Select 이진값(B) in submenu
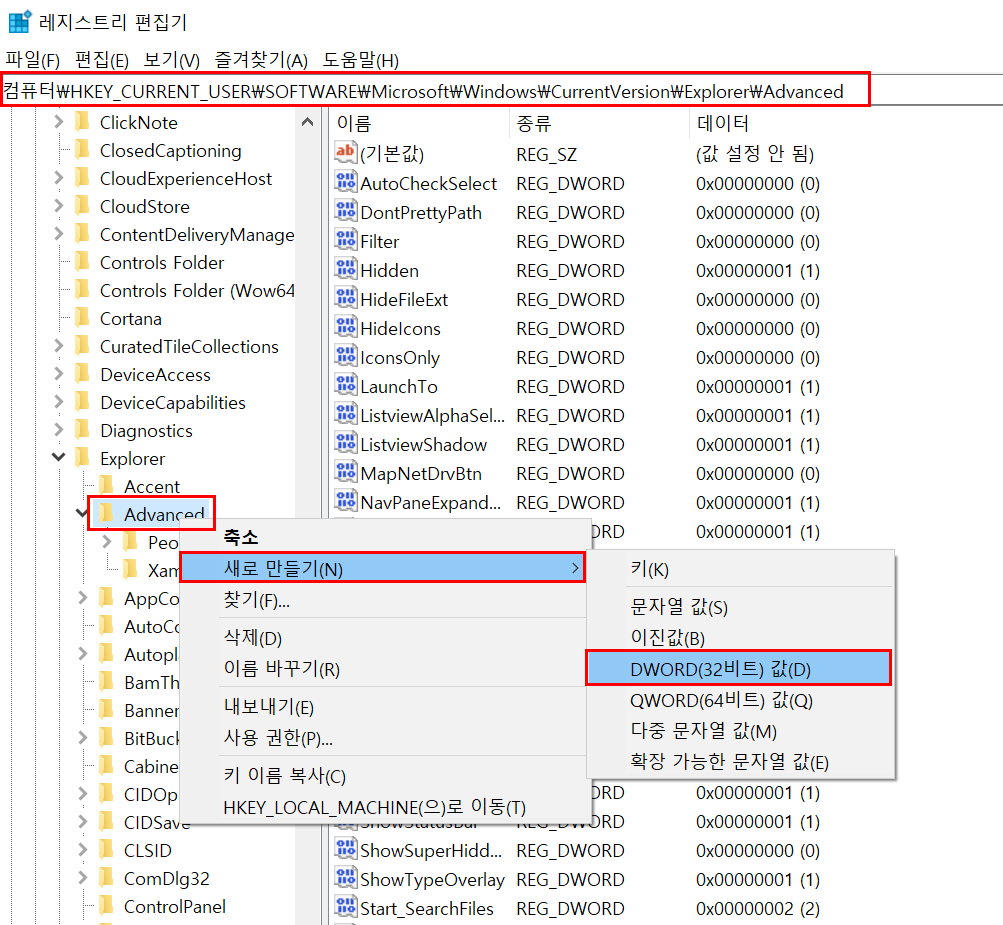Viewport: 1003px width, 925px height. pos(740,637)
